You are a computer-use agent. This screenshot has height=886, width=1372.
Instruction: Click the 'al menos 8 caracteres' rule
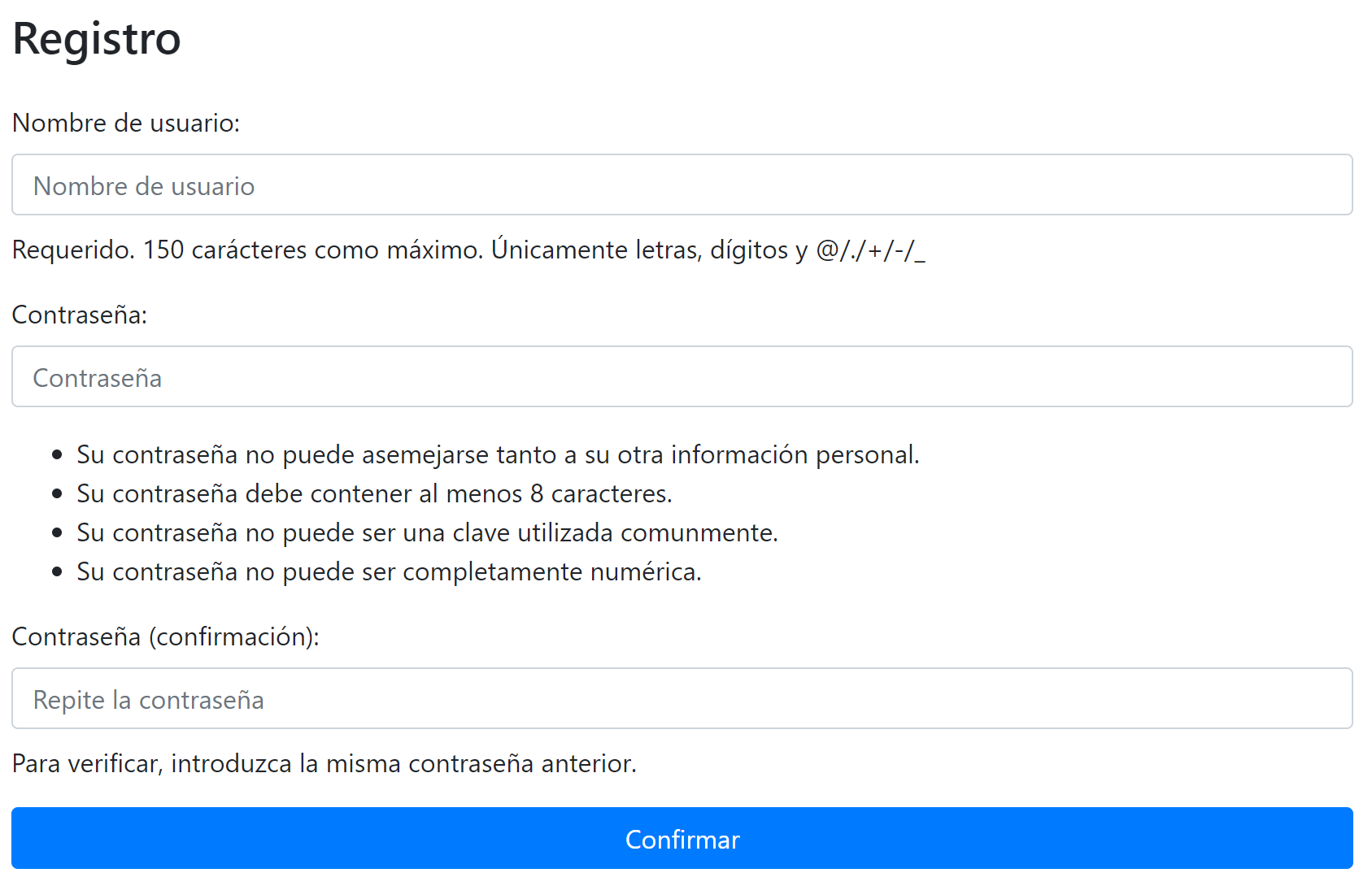[375, 493]
